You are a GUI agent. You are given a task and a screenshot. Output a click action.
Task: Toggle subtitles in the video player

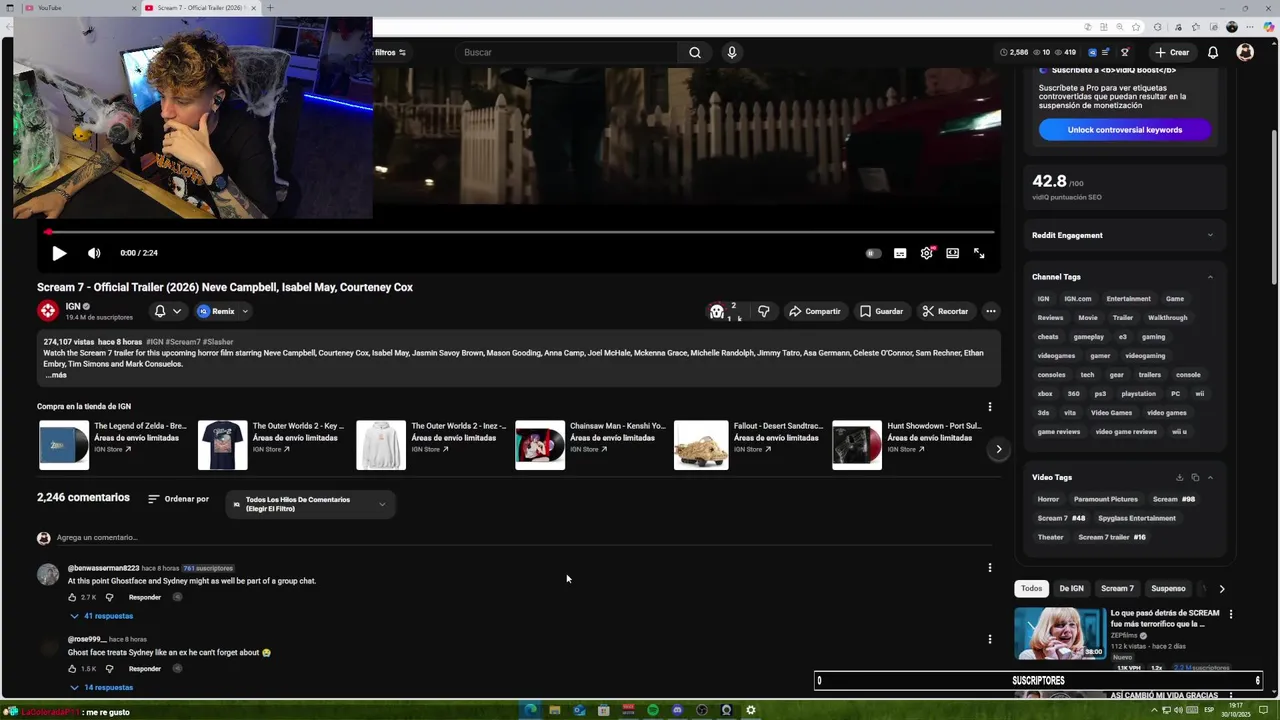900,253
